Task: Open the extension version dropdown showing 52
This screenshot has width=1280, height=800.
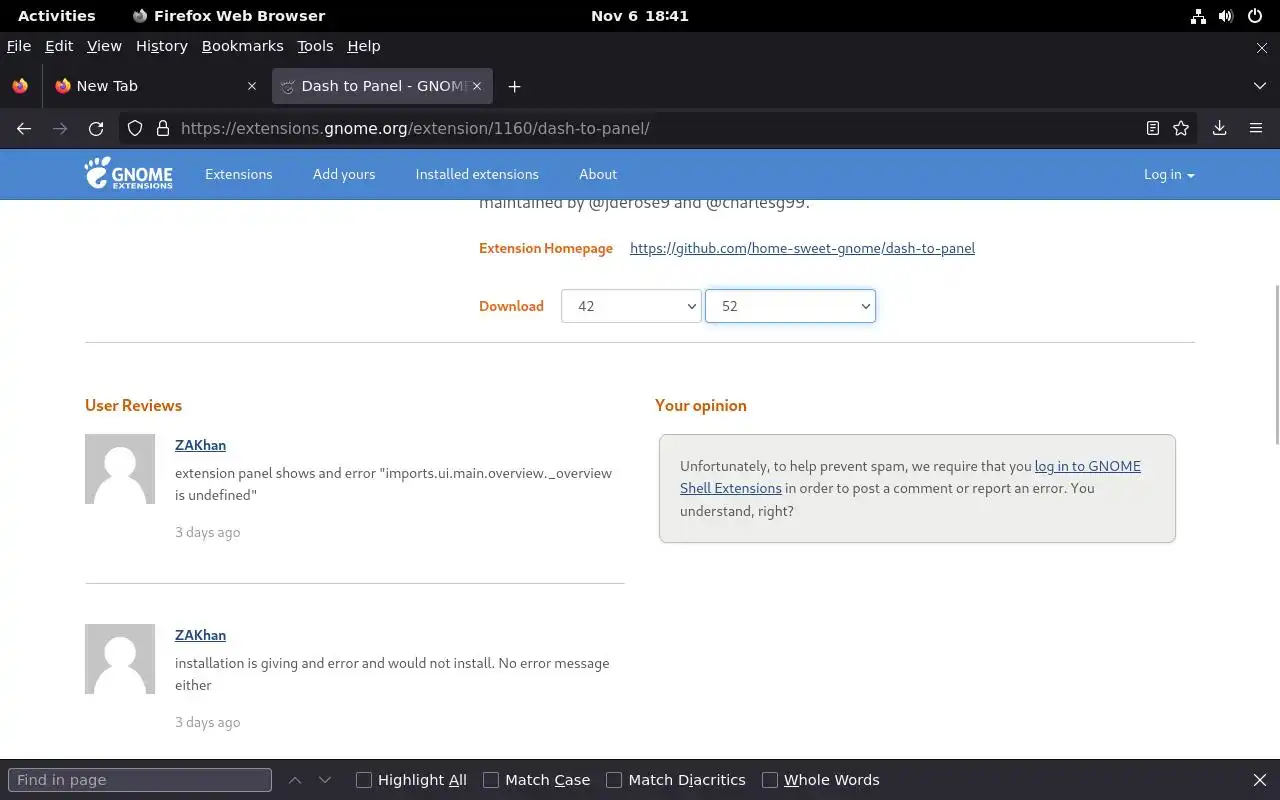Action: click(790, 306)
